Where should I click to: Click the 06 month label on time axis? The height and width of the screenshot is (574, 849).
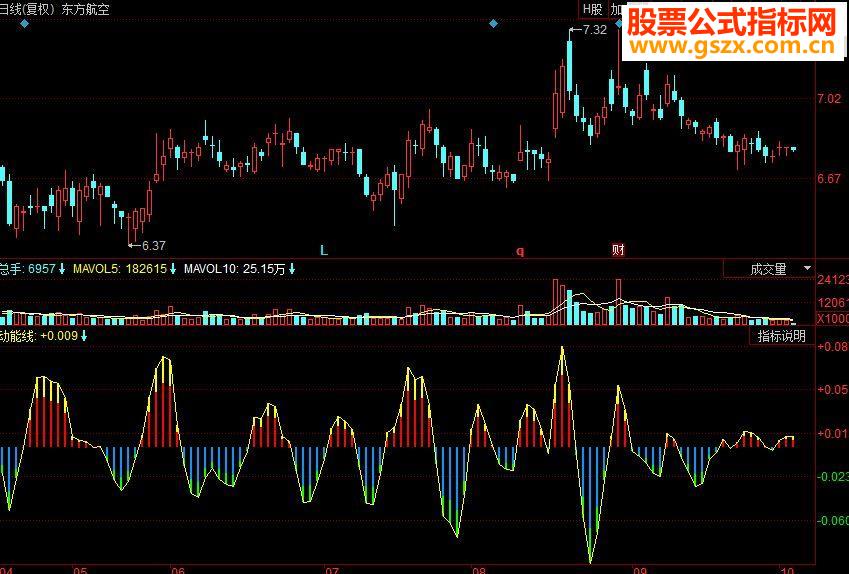(178, 570)
